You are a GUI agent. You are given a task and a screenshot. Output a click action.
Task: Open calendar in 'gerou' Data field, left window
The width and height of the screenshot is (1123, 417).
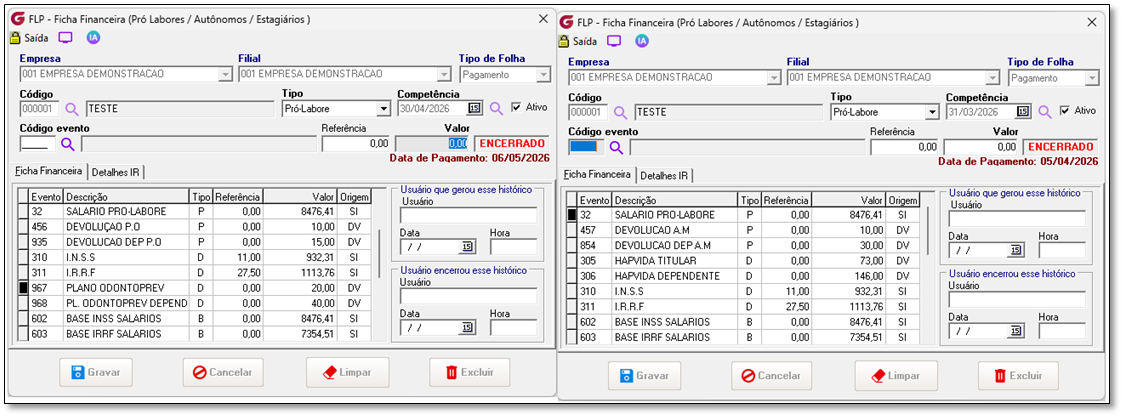coord(466,247)
